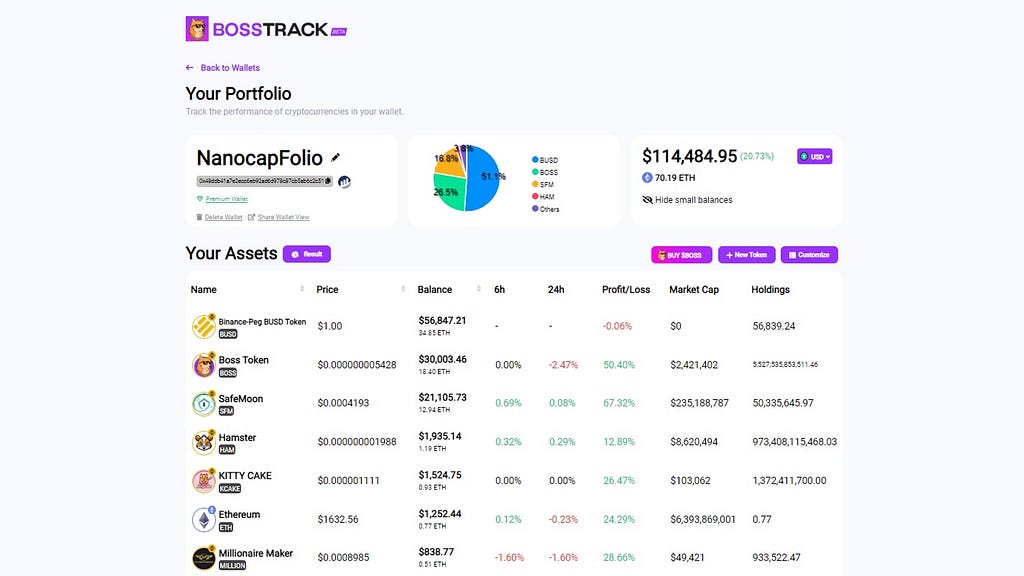Select Others legend entry
This screenshot has height=576, width=1024.
[545, 209]
